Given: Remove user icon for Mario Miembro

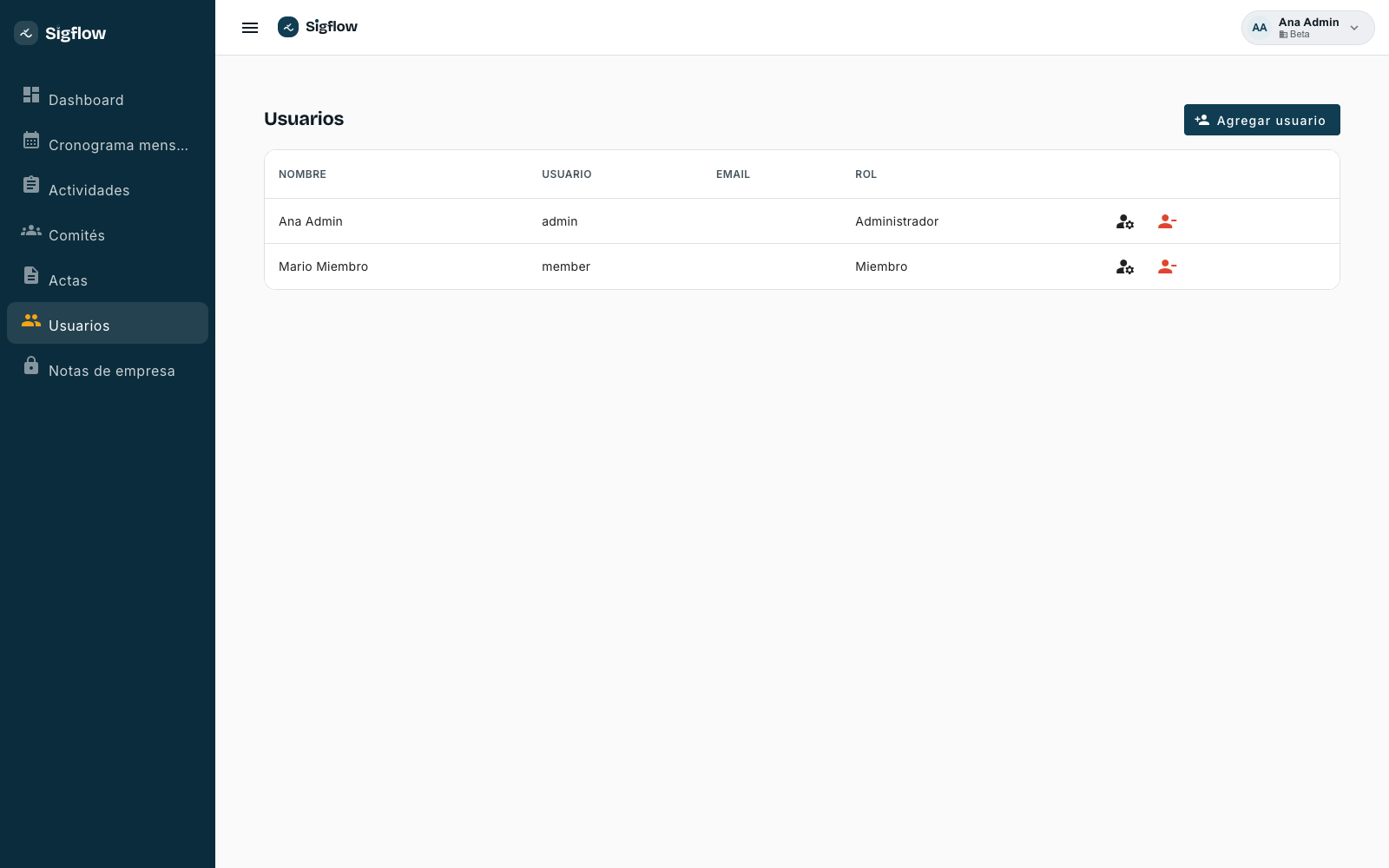Looking at the screenshot, I should (1167, 266).
